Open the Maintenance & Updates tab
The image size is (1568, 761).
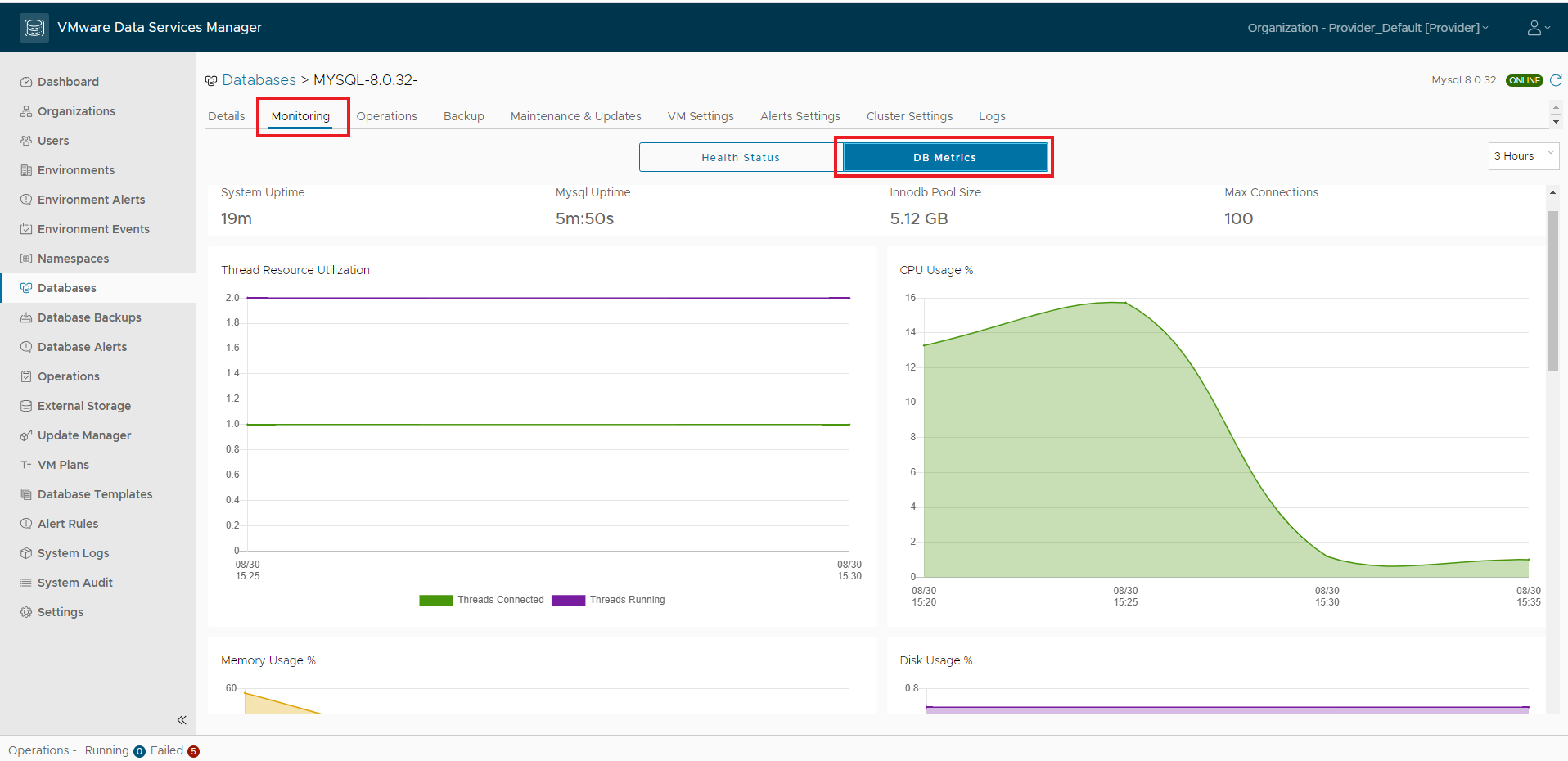[x=576, y=116]
